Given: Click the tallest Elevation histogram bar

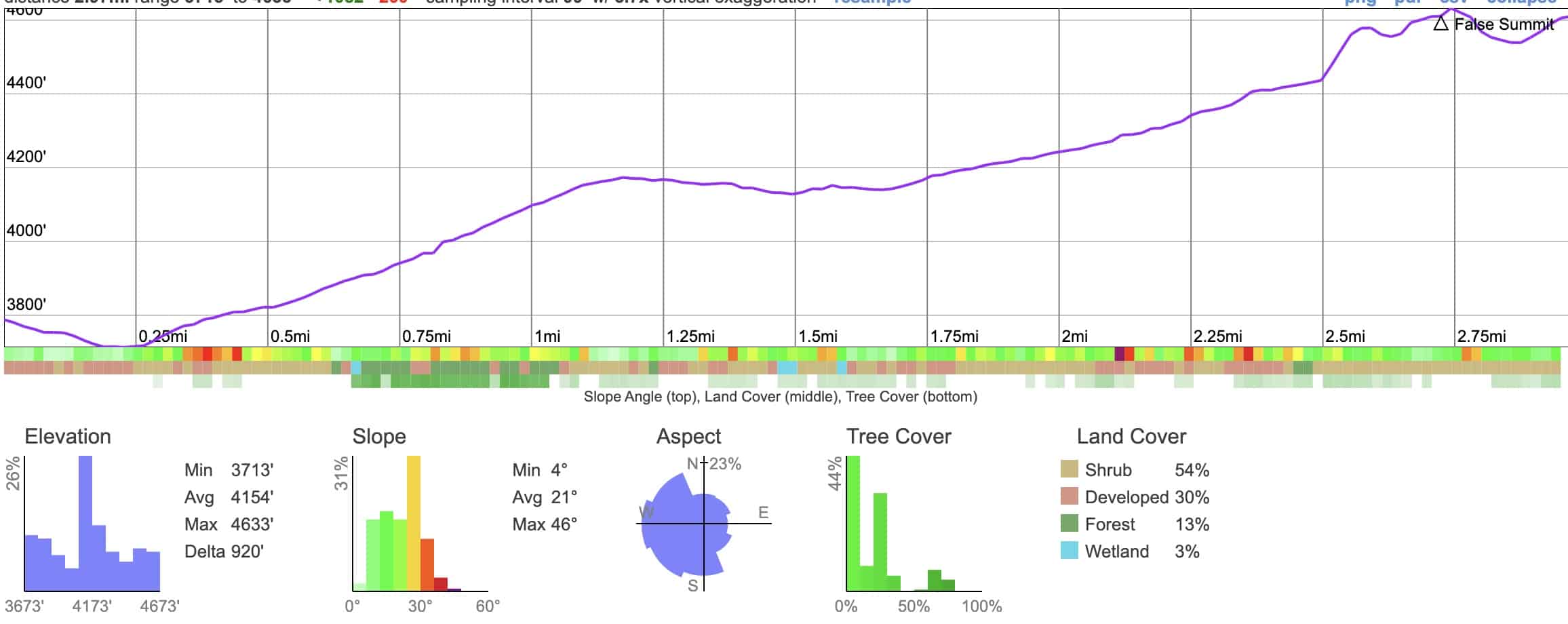Looking at the screenshot, I should (85, 523).
